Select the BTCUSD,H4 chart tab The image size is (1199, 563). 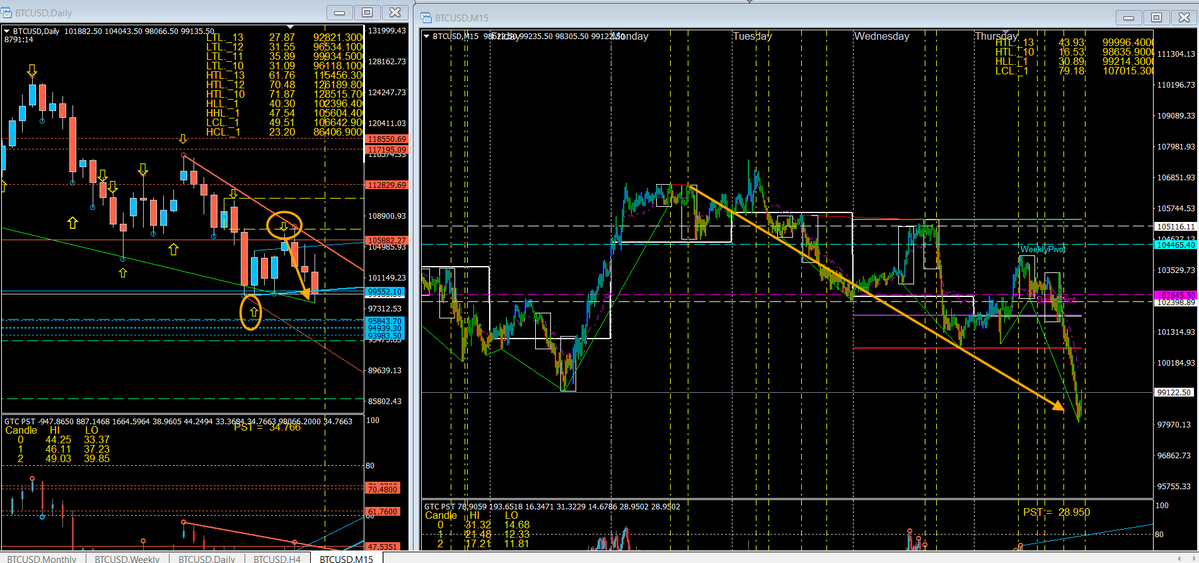click(x=279, y=558)
